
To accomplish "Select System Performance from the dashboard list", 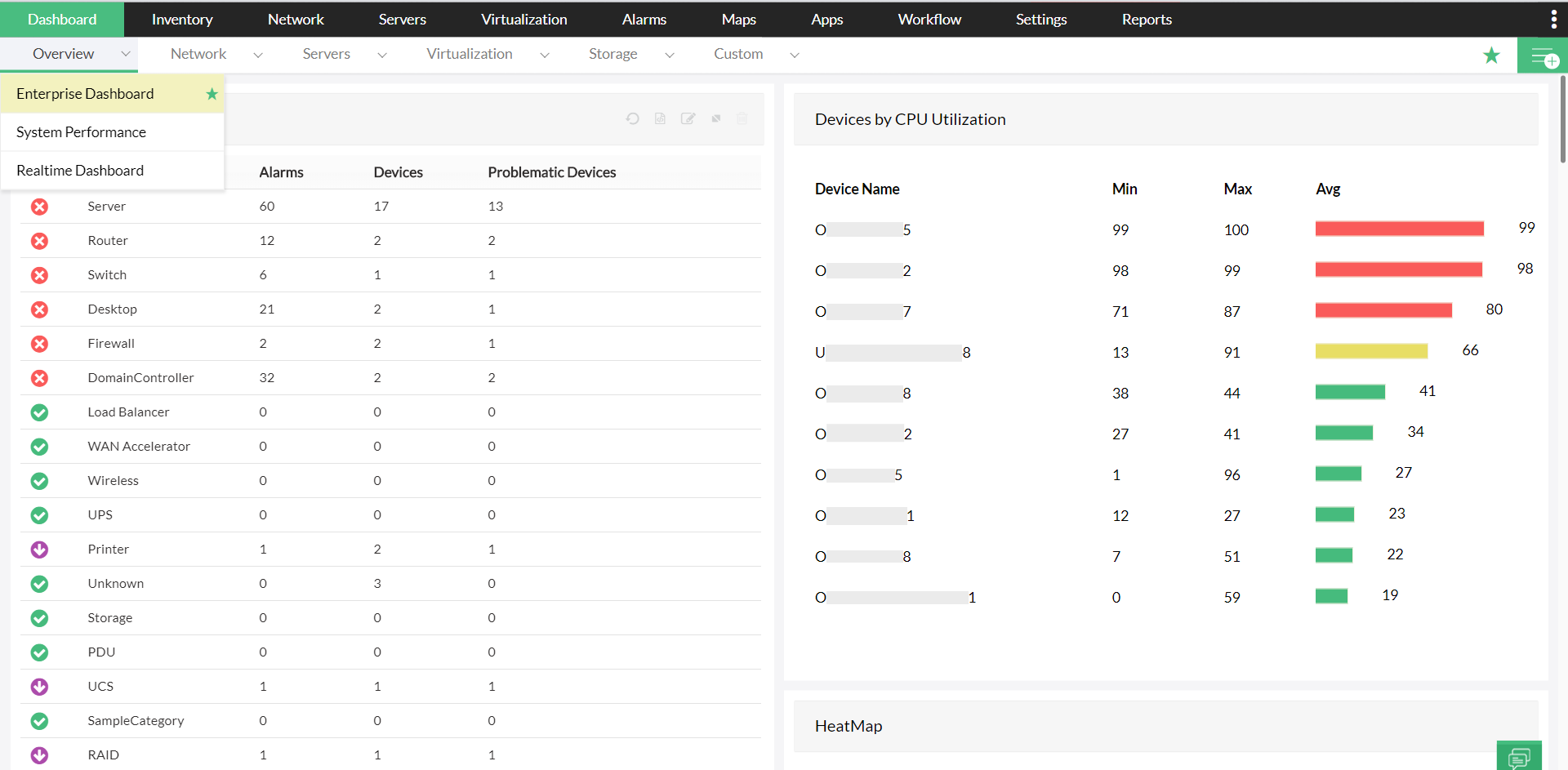I will [x=81, y=131].
